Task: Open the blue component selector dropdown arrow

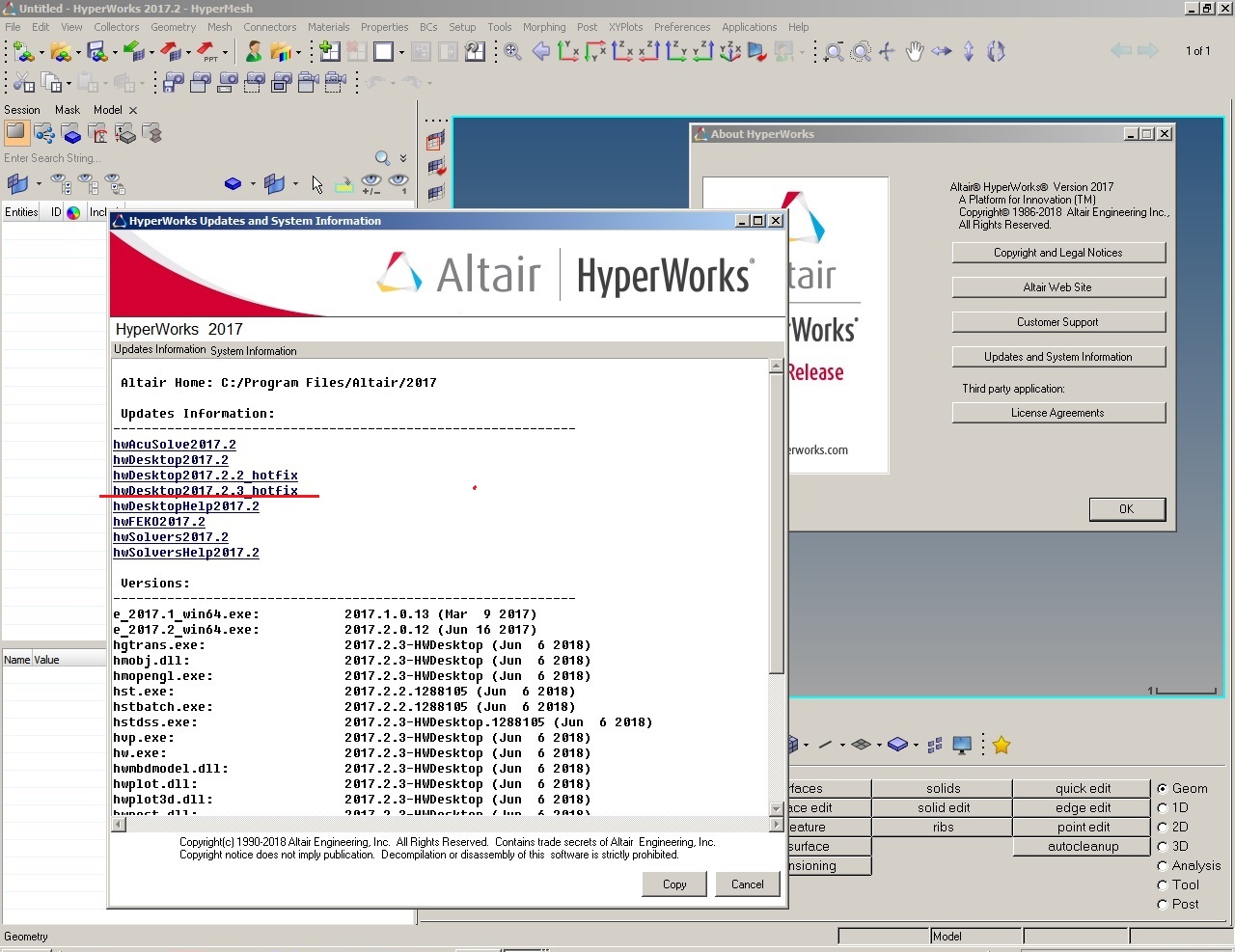Action: point(253,183)
